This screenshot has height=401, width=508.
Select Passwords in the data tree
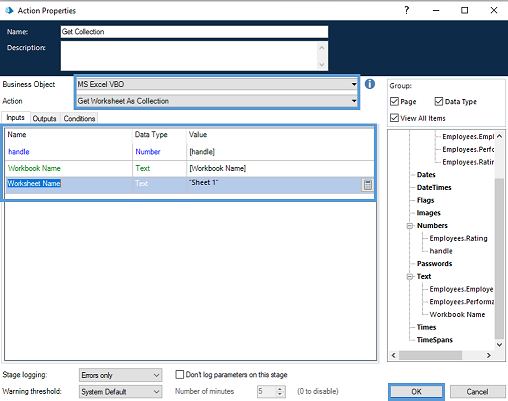[434, 264]
